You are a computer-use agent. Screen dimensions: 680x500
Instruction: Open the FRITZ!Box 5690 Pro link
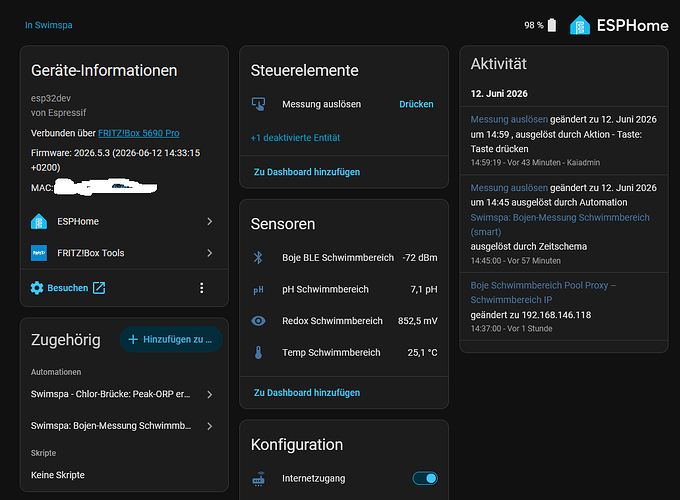(139, 133)
